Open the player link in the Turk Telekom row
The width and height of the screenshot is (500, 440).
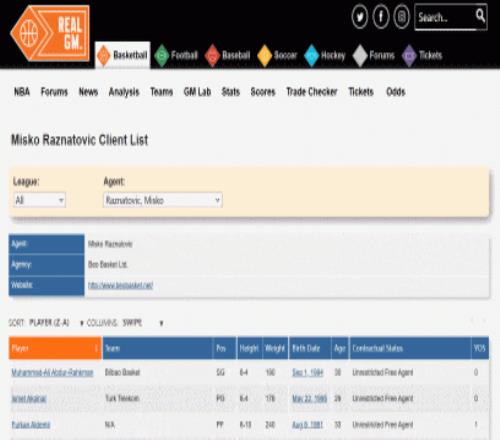(x=29, y=398)
